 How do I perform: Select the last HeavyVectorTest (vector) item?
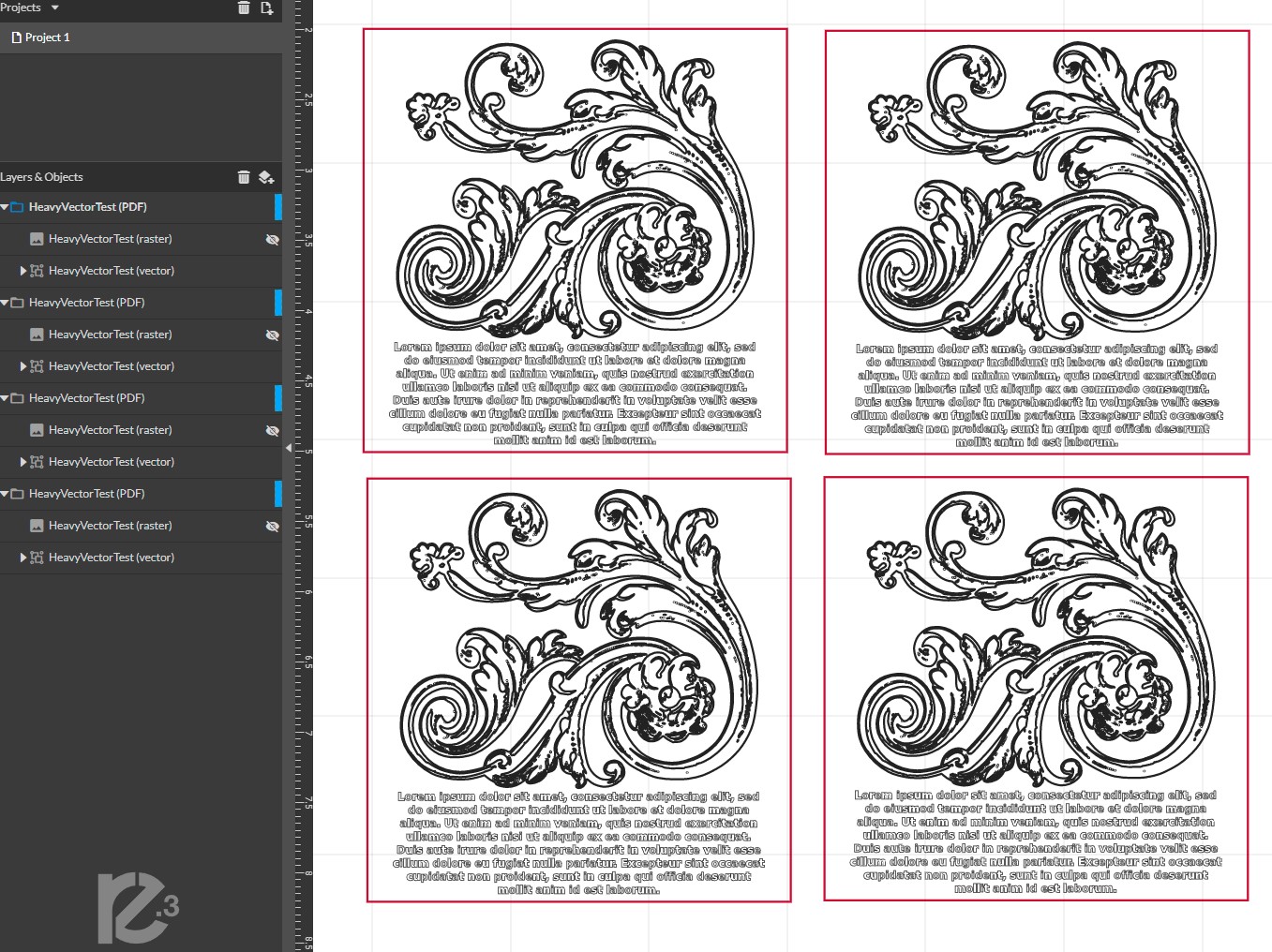pyautogui.click(x=111, y=558)
